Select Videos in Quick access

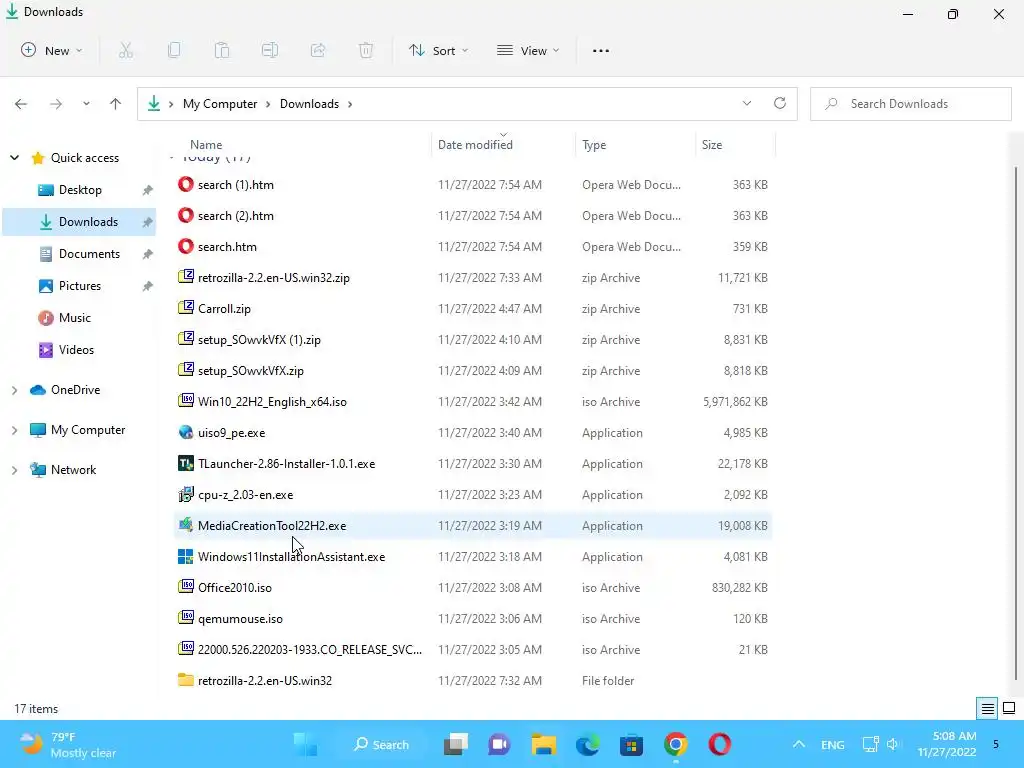pyautogui.click(x=80, y=350)
